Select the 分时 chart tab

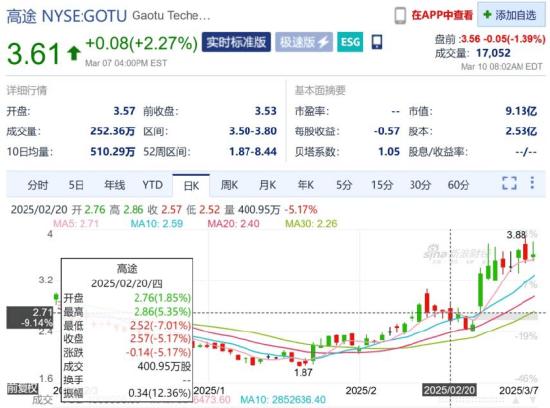click(x=38, y=185)
